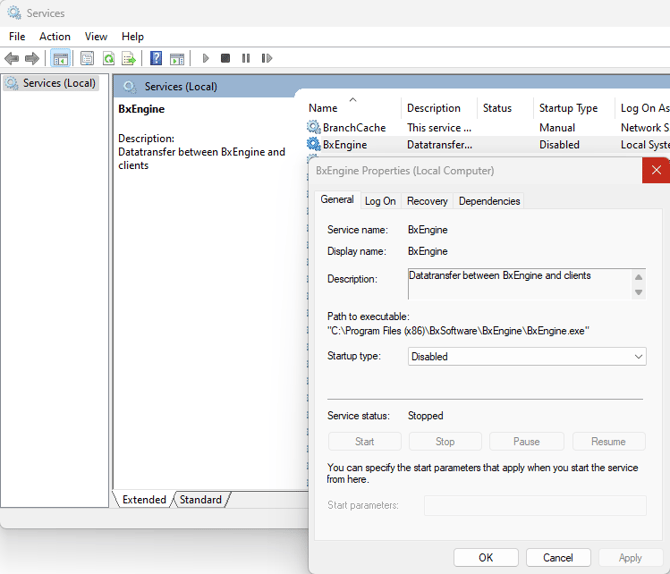Switch to the Extended view tab
The height and width of the screenshot is (574, 670).
click(144, 500)
